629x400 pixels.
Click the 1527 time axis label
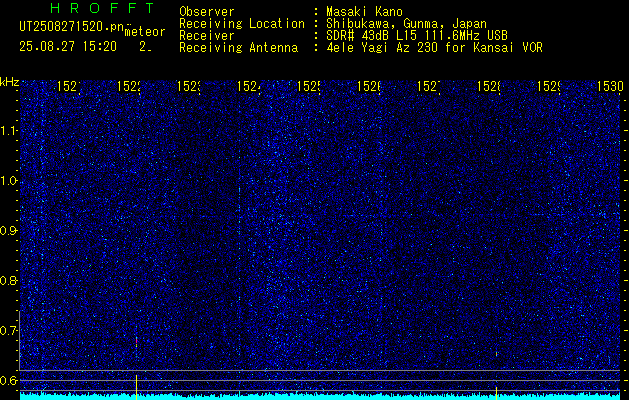click(429, 86)
